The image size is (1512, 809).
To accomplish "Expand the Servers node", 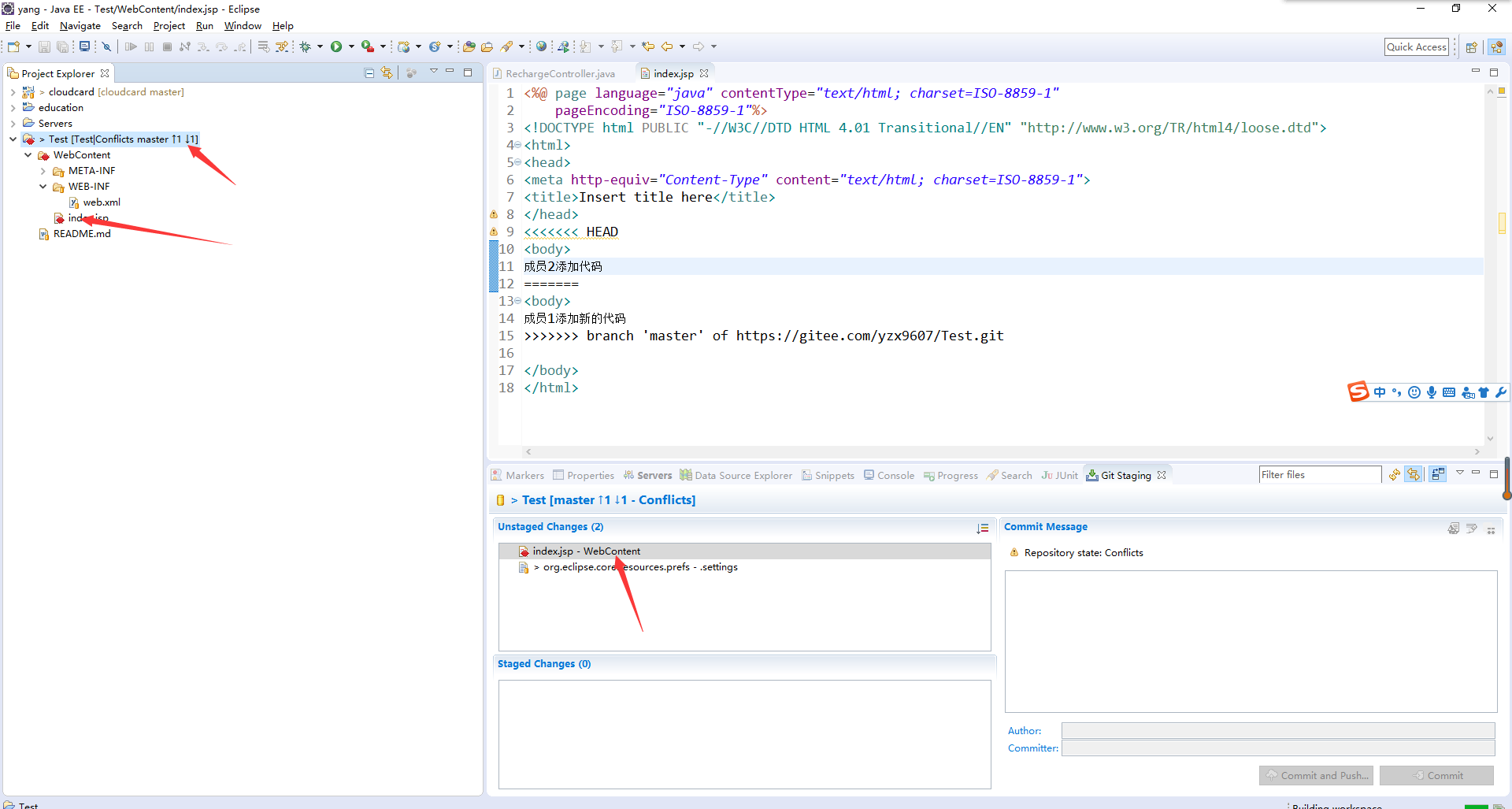I will 13,124.
